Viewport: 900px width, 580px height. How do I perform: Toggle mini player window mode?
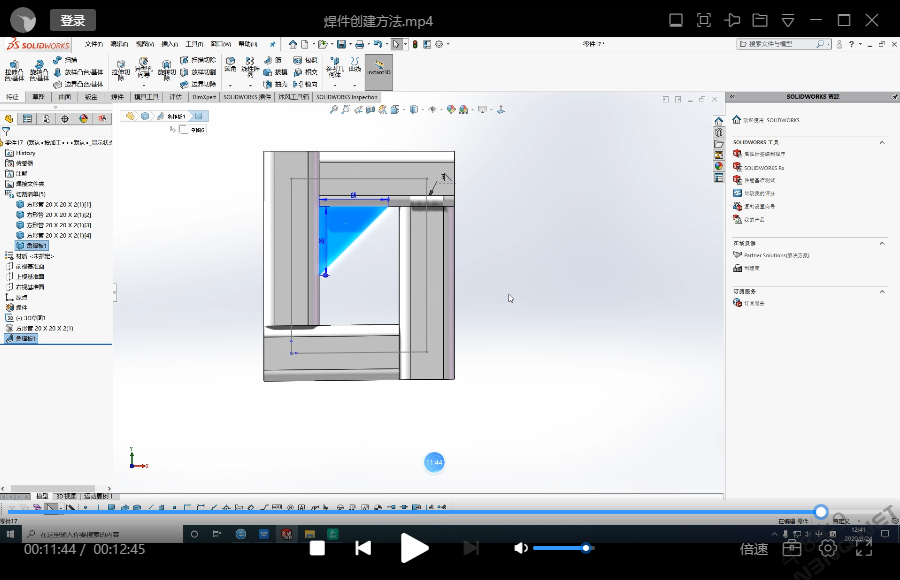[676, 21]
